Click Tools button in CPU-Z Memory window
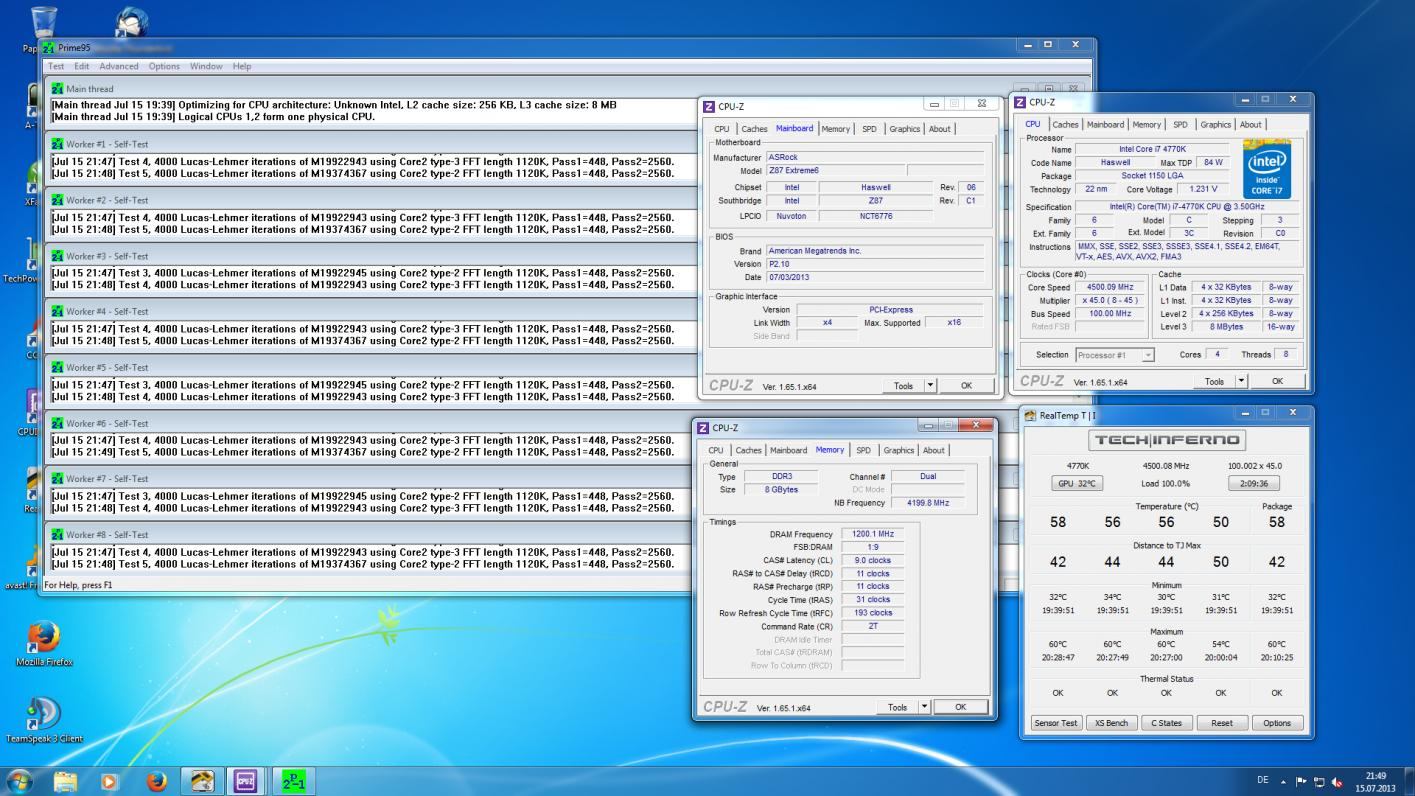The image size is (1415, 796). pyautogui.click(x=897, y=707)
